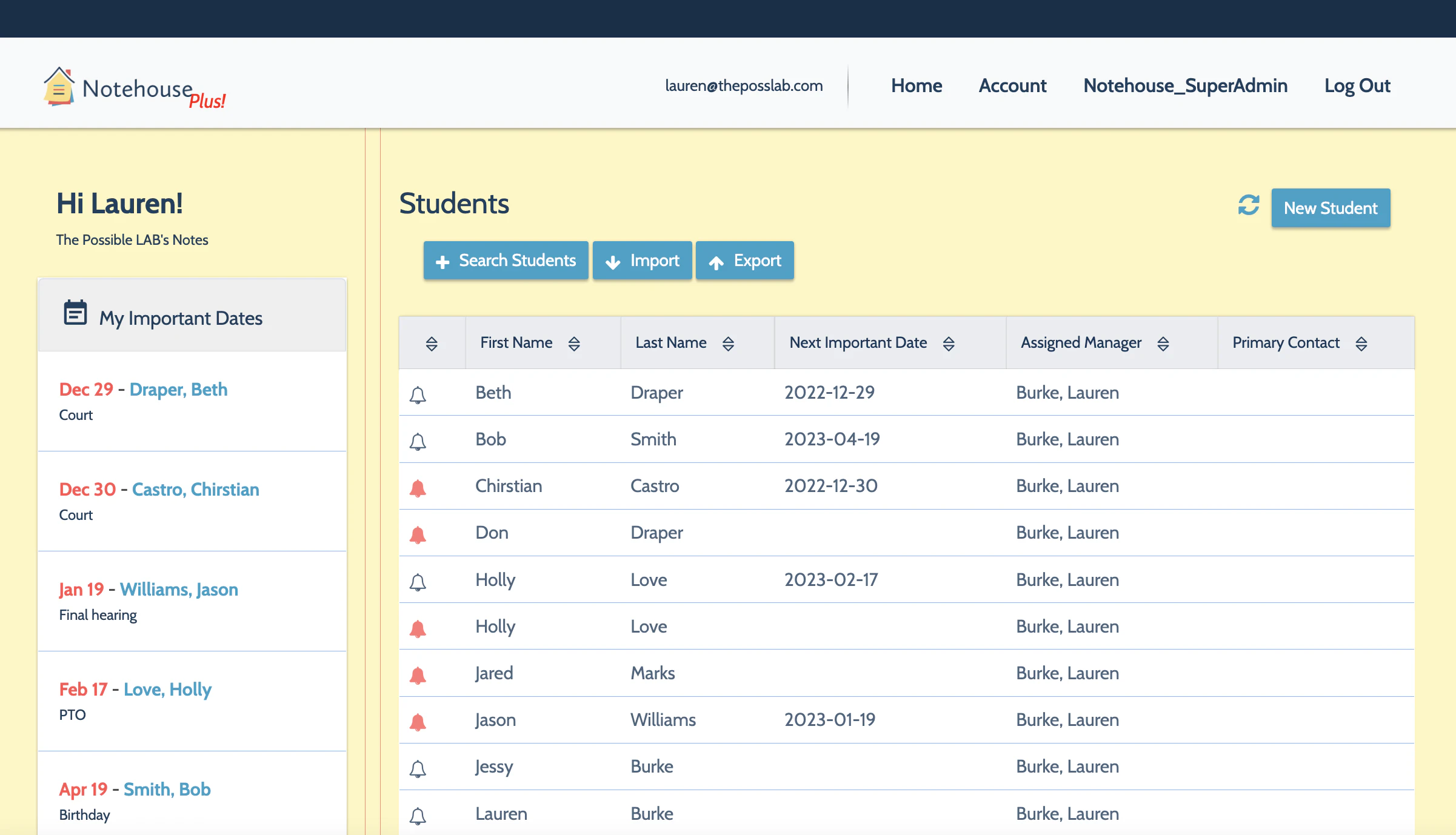Open the Account menu item

(x=1012, y=85)
